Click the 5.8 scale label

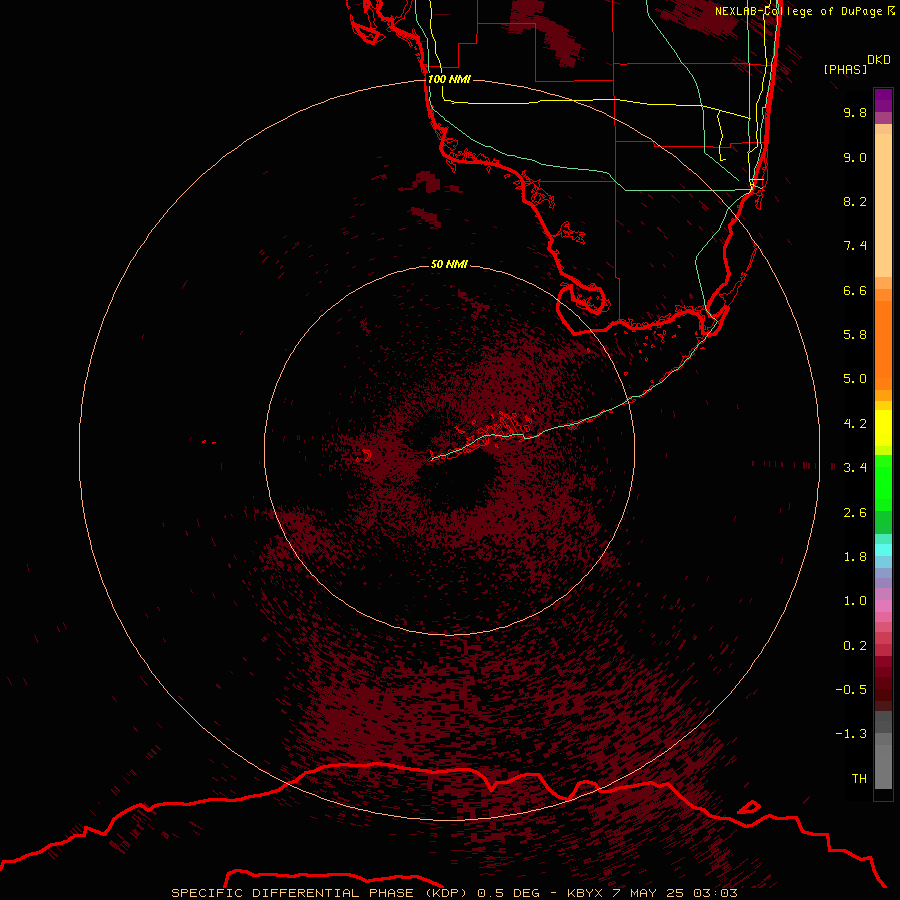coord(855,335)
